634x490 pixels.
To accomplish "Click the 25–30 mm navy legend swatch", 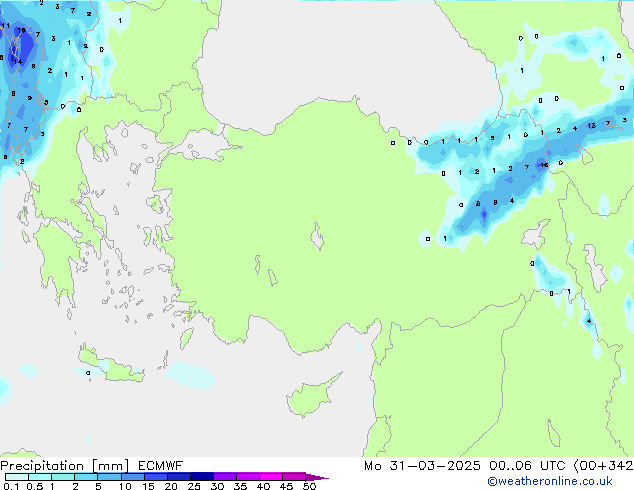I will pos(202,477).
